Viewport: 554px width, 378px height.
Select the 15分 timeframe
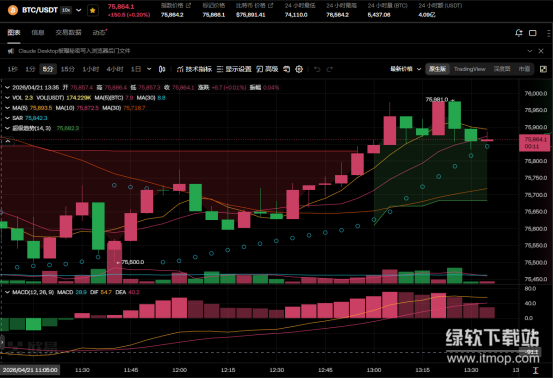click(67, 69)
